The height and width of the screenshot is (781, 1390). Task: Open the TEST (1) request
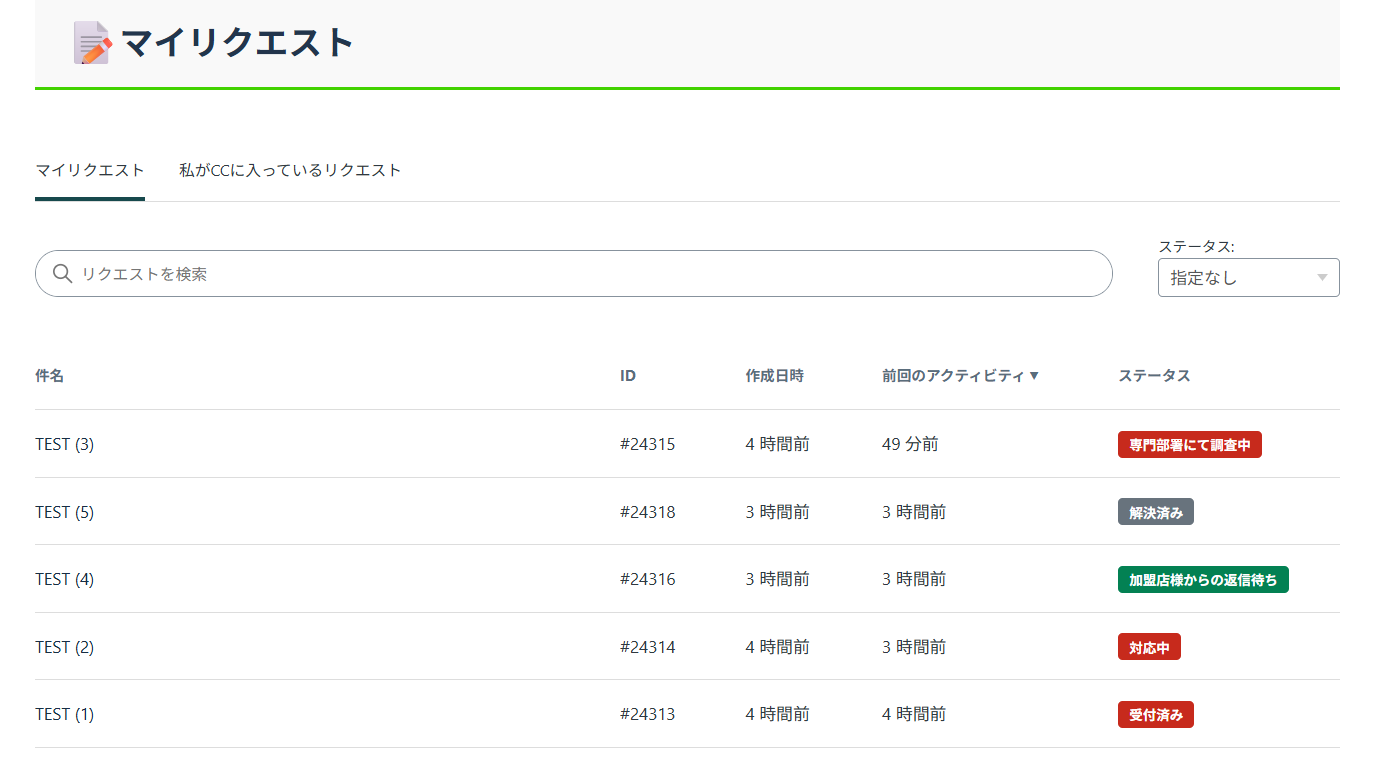65,714
